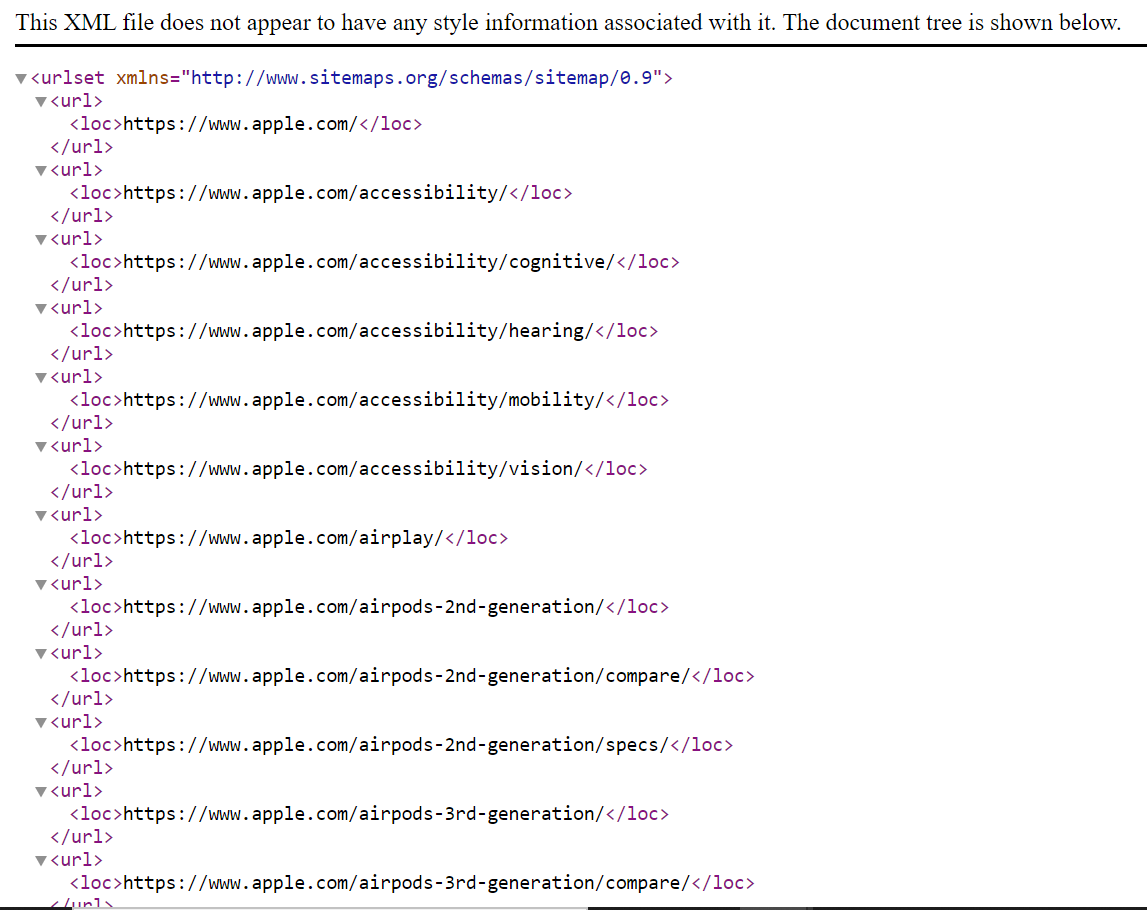Click the airpods-2nd-generation/ URL text
This screenshot has height=910, width=1147.
364,606
